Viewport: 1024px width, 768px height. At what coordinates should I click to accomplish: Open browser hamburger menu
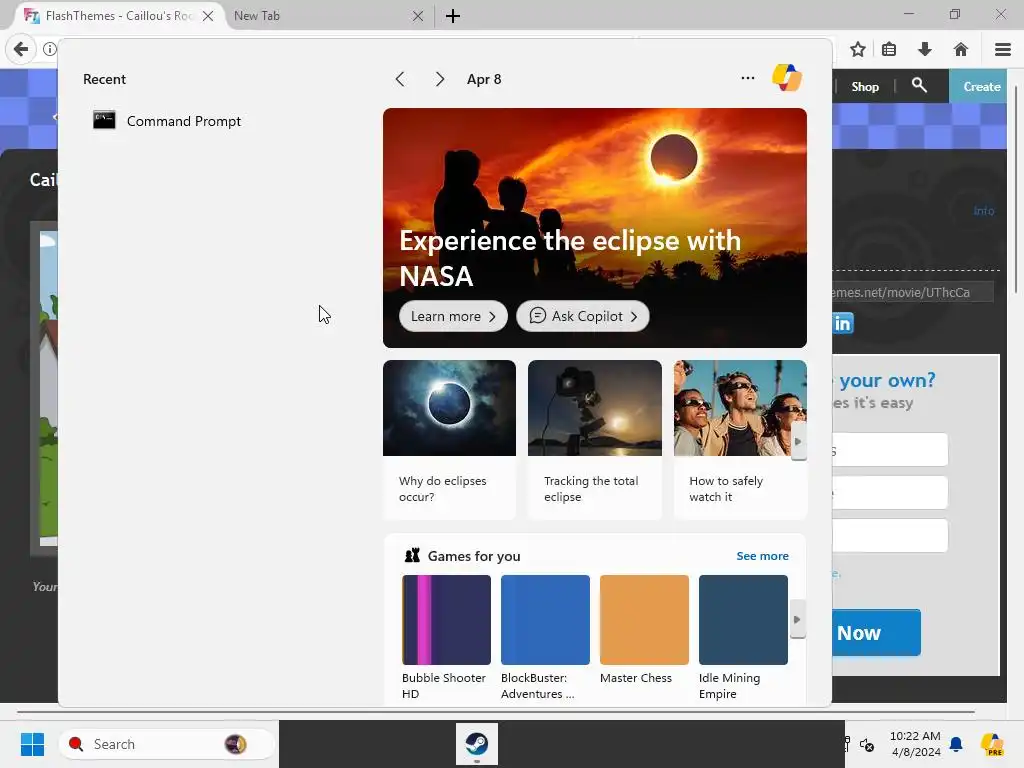[x=1002, y=49]
